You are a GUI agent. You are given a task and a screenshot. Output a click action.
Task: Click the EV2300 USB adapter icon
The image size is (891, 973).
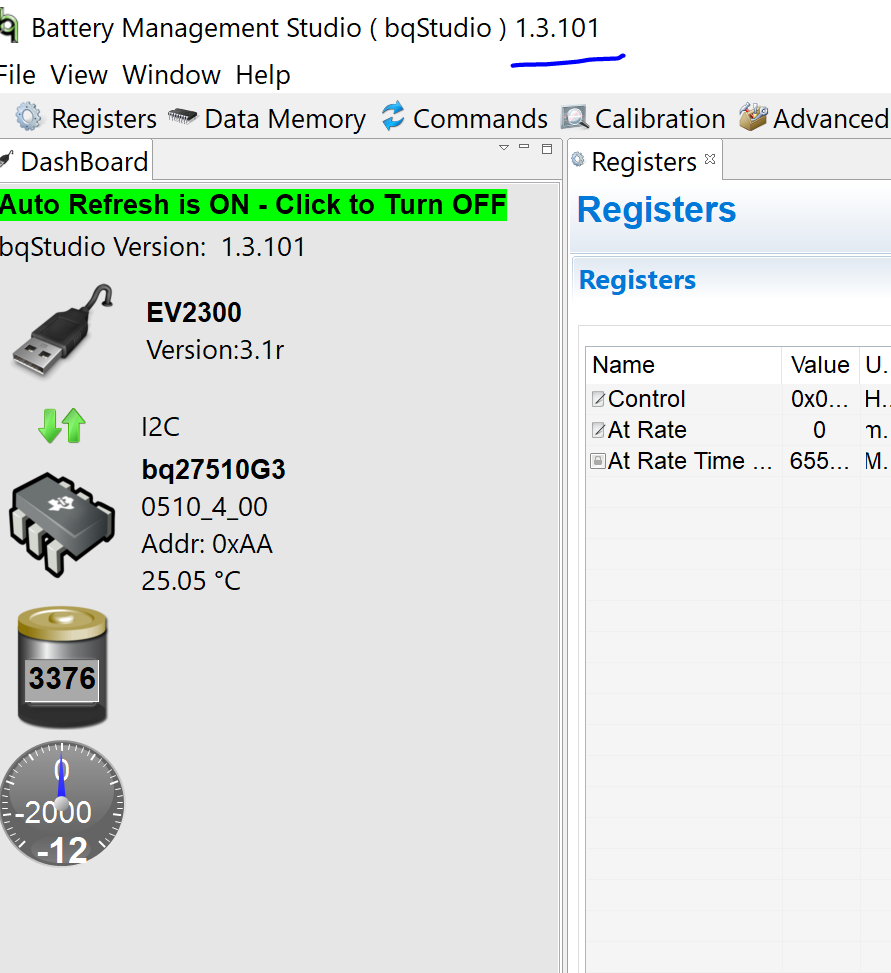point(62,330)
